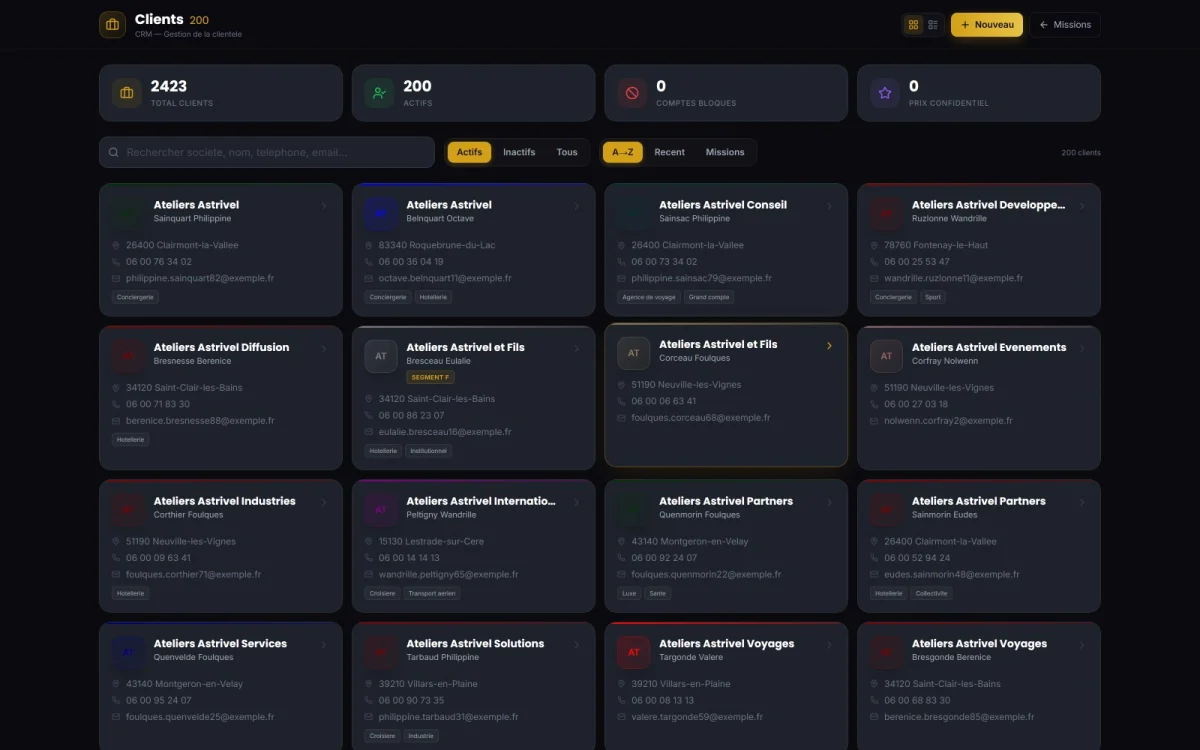The width and height of the screenshot is (1200, 750).
Task: Click the Total Clients briefcase stat icon
Action: 127,93
